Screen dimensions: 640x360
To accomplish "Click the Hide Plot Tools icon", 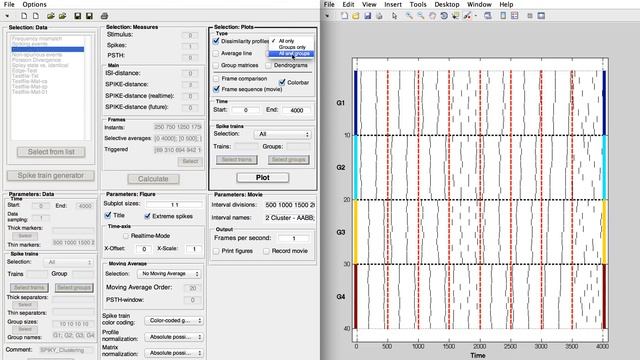I will point(530,16).
